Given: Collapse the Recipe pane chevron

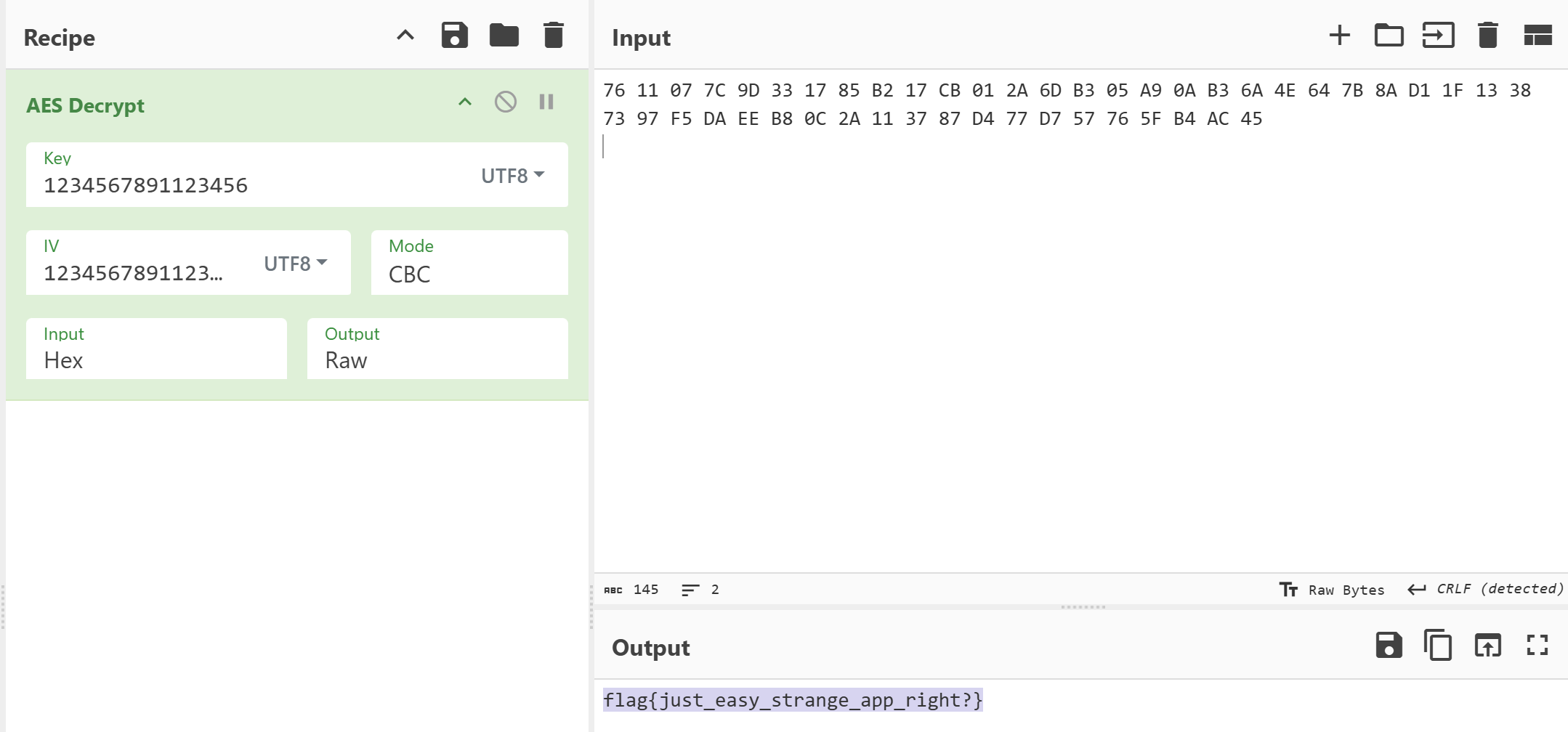Looking at the screenshot, I should pyautogui.click(x=405, y=36).
